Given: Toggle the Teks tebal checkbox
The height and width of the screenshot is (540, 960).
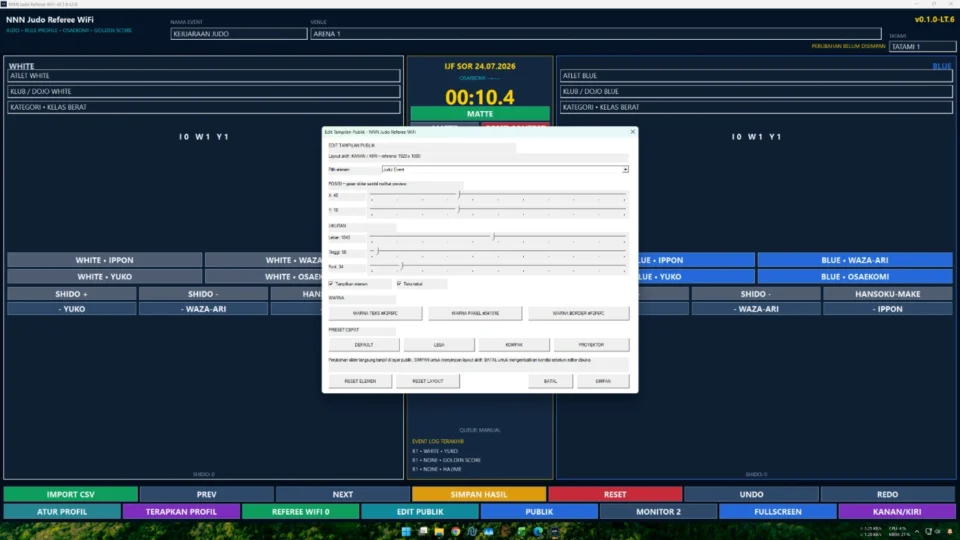Looking at the screenshot, I should coord(399,284).
